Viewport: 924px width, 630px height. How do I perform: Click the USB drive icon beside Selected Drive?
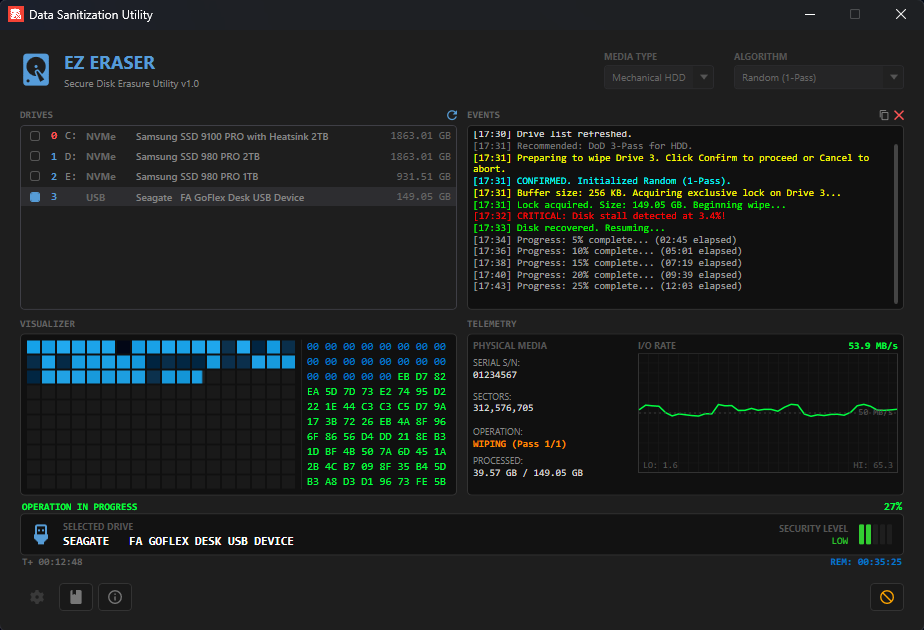41,534
